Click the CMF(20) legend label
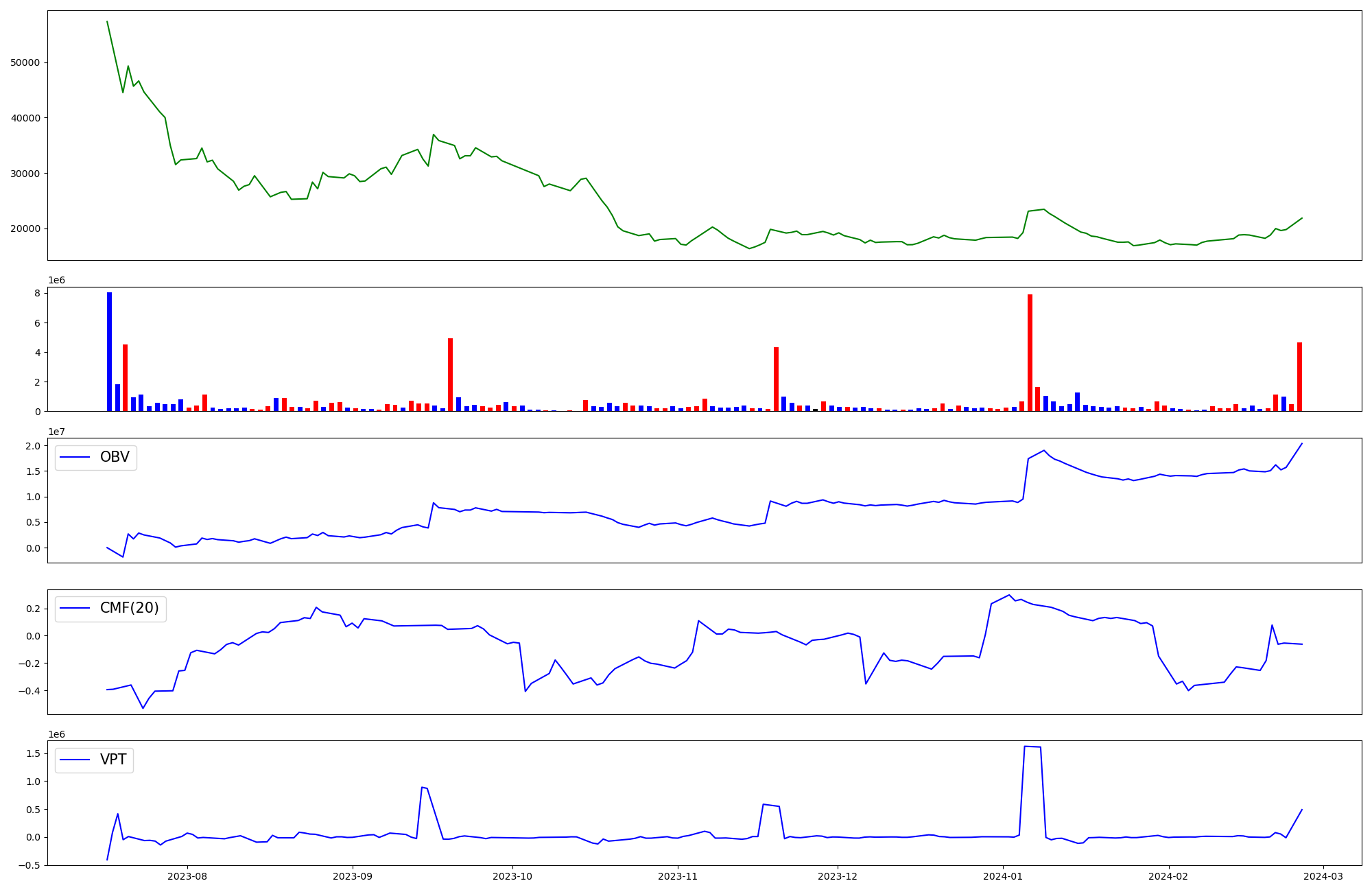This screenshot has height=892, width=1372. 129,608
